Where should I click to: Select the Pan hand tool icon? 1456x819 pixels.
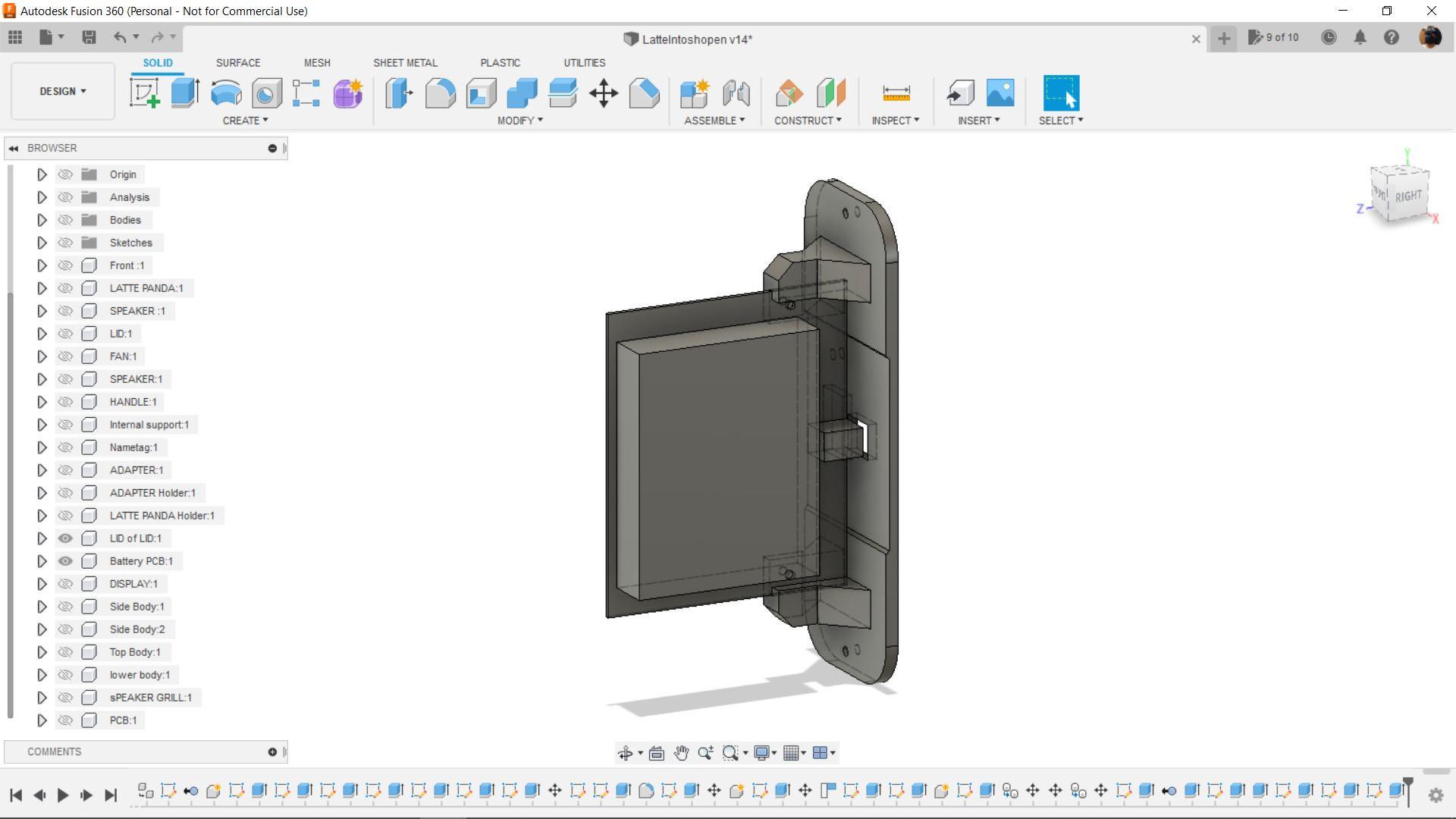click(681, 753)
